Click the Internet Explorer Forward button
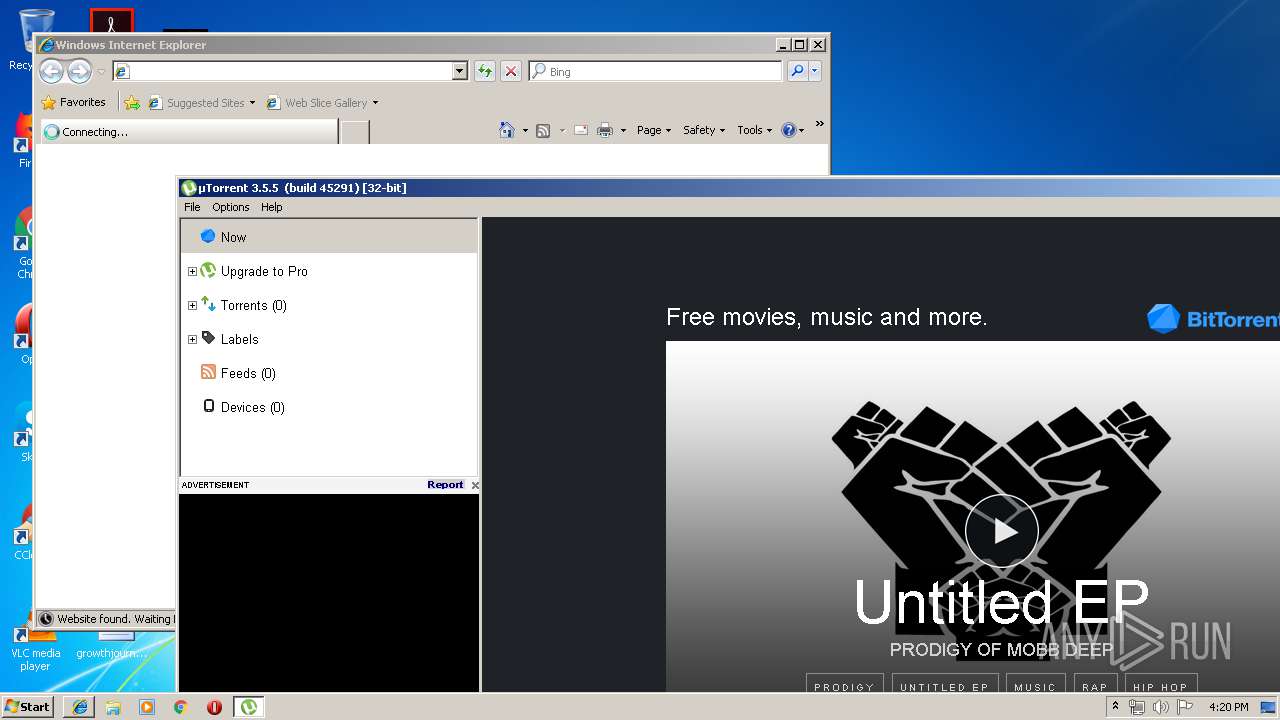Screen dimensions: 1280x720 pos(79,71)
